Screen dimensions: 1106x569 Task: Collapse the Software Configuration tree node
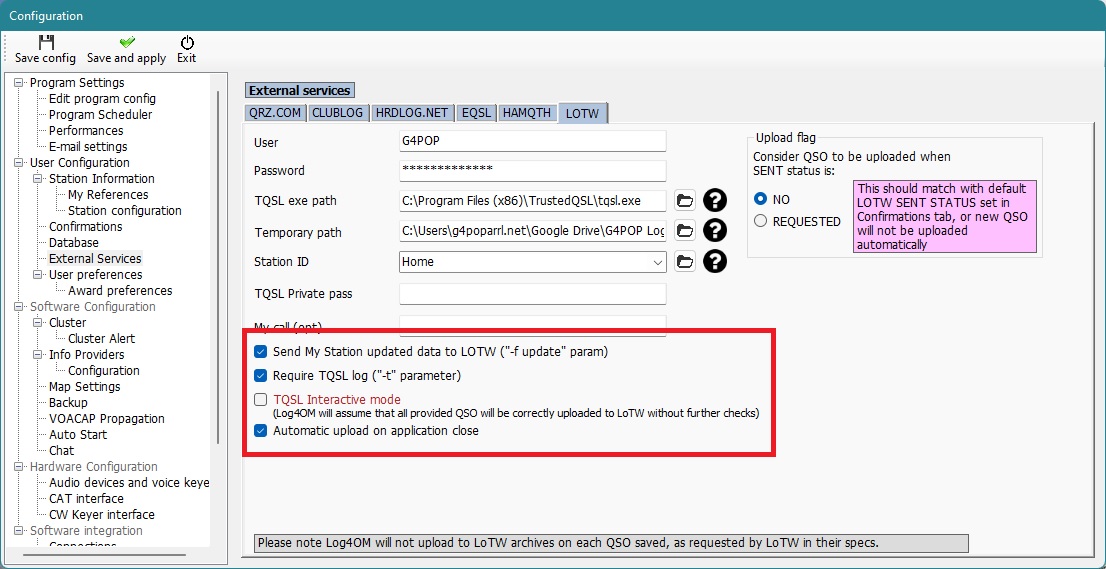(x=19, y=307)
